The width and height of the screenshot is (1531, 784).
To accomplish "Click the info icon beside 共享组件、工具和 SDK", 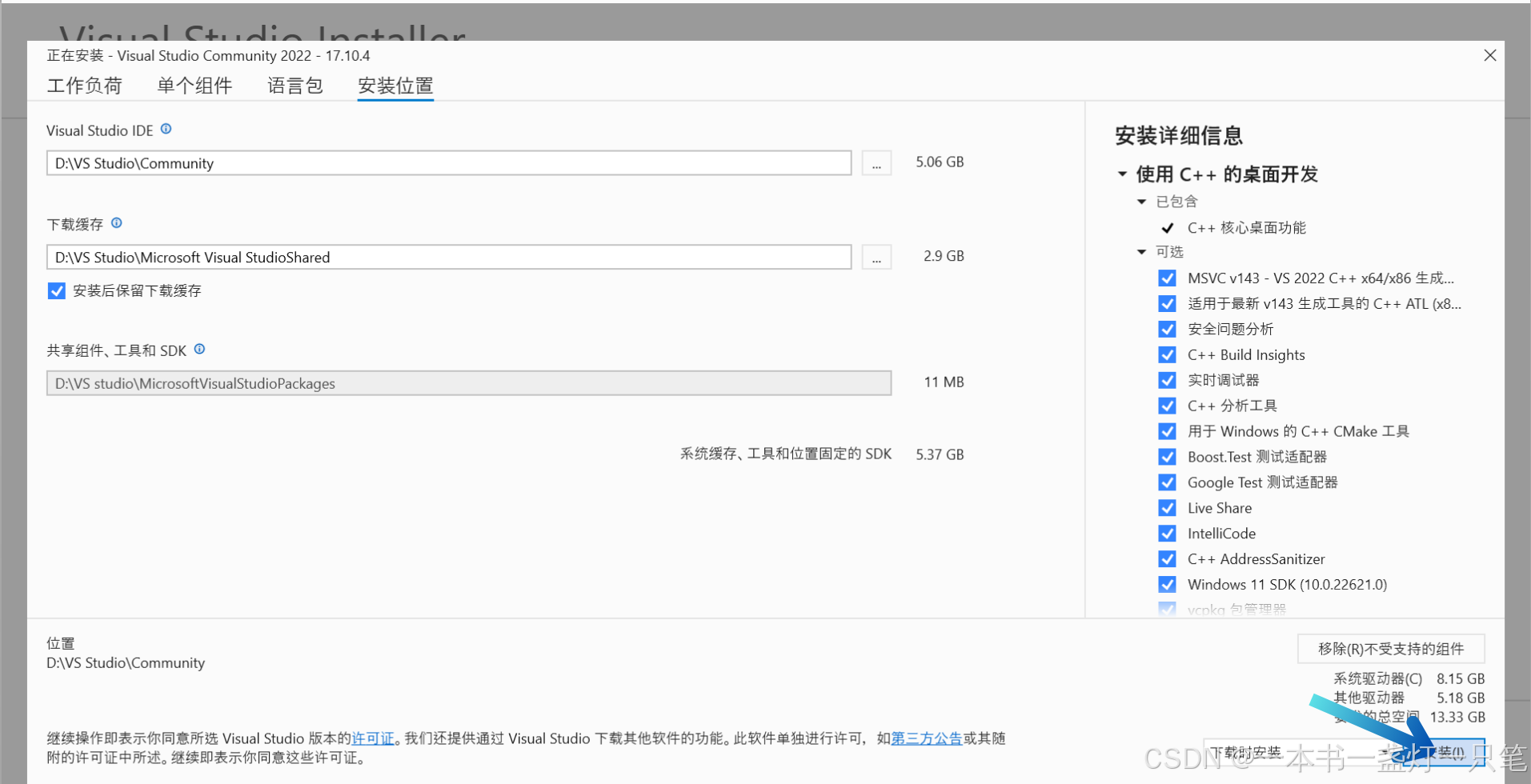I will click(x=200, y=349).
